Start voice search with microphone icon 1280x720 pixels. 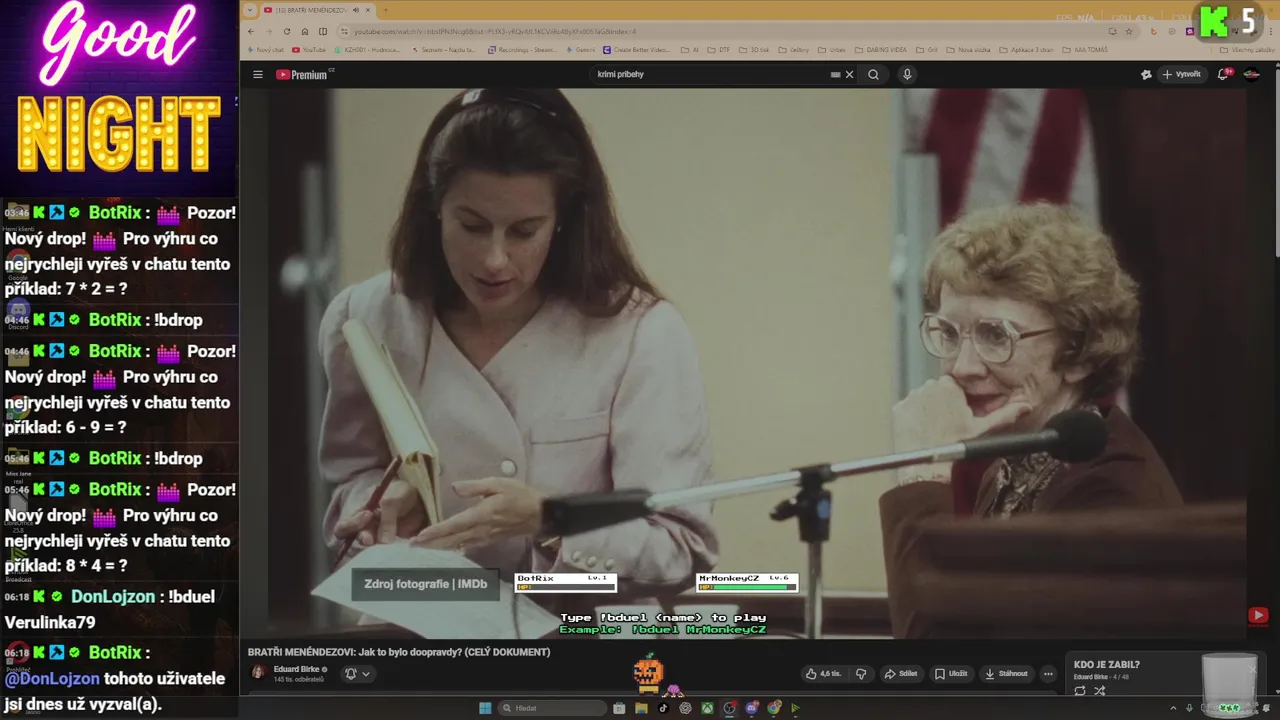click(x=907, y=75)
